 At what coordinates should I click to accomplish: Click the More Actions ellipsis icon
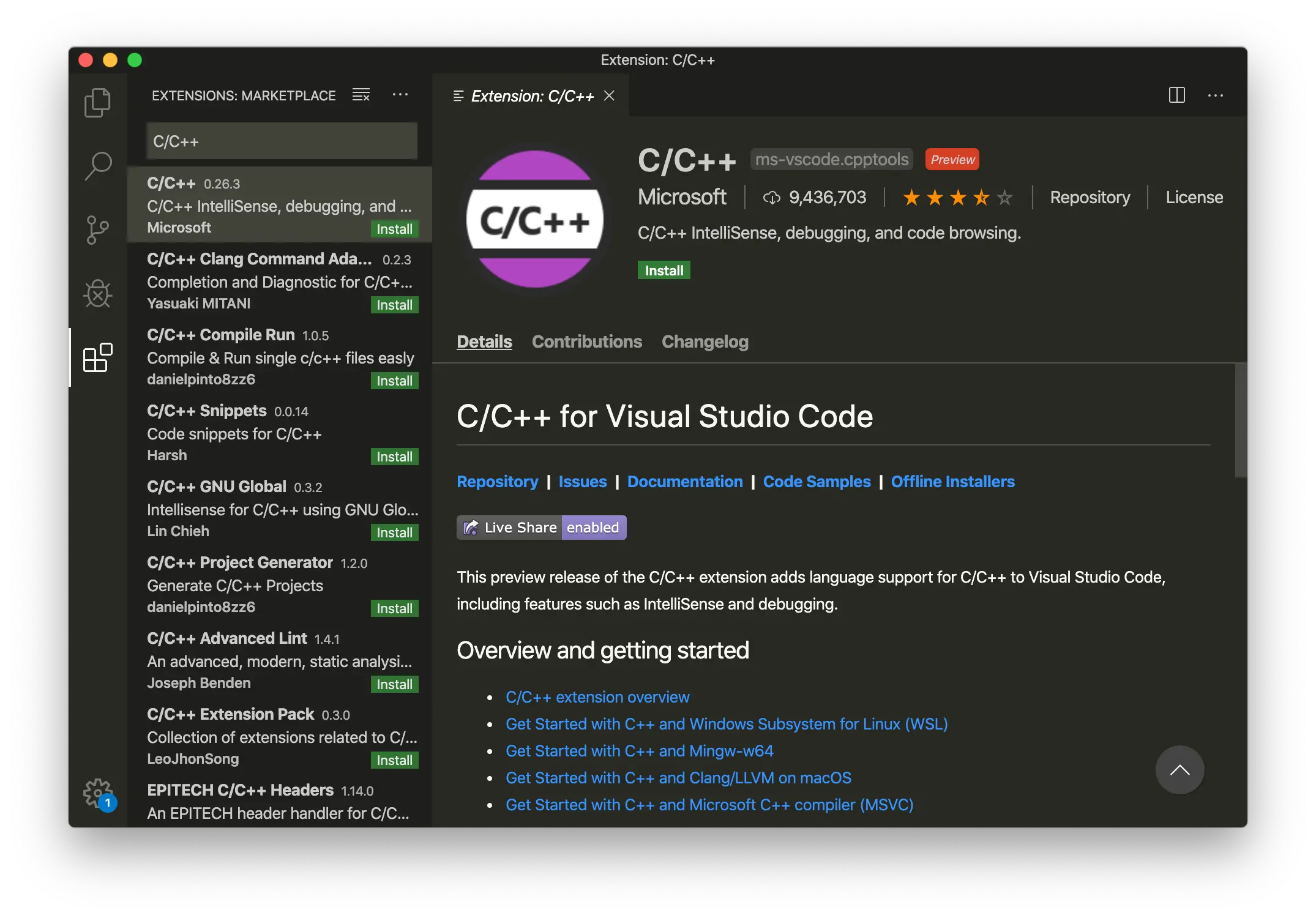[x=400, y=94]
